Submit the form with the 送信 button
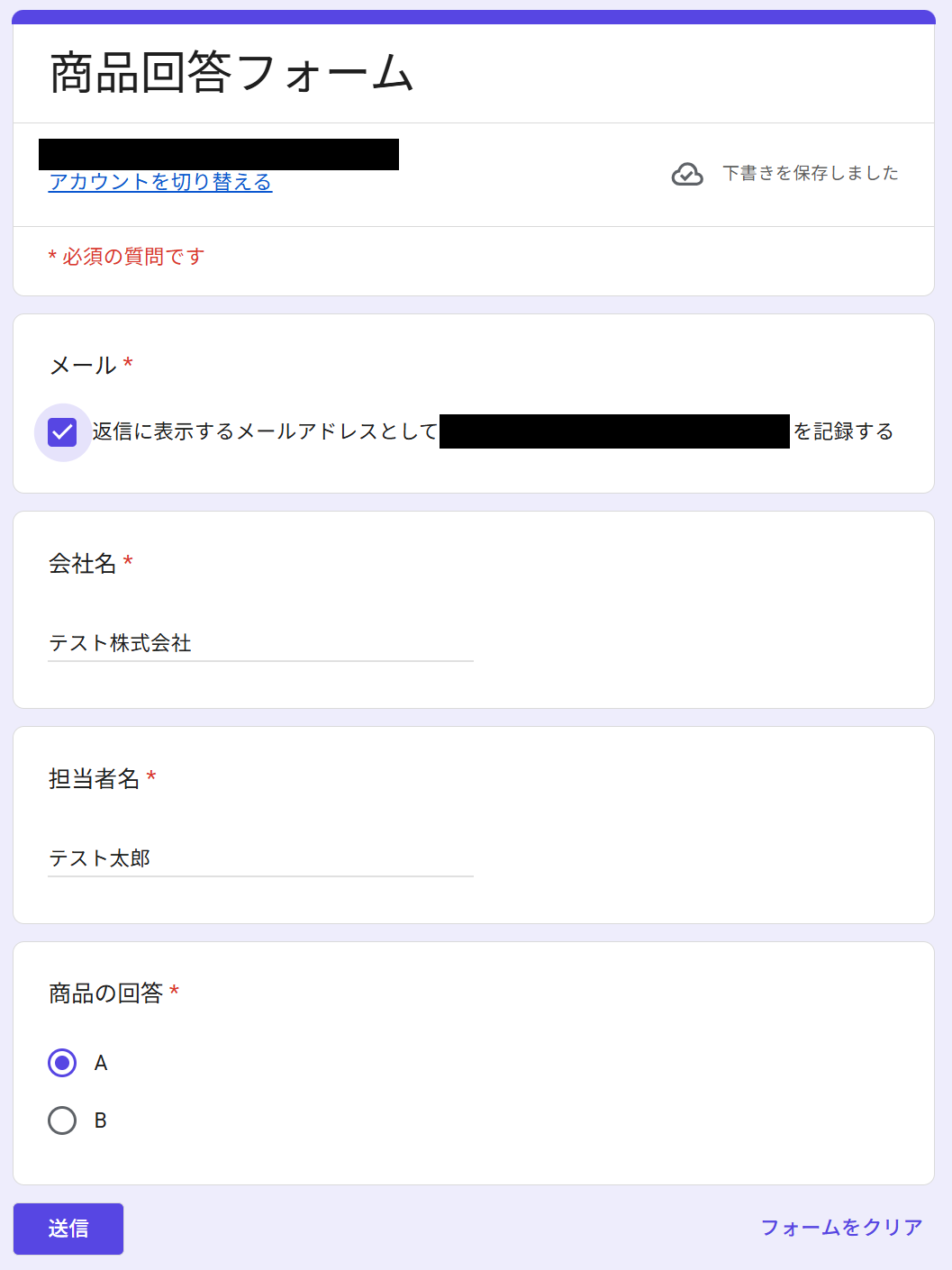The width and height of the screenshot is (952, 1270). (x=68, y=1229)
